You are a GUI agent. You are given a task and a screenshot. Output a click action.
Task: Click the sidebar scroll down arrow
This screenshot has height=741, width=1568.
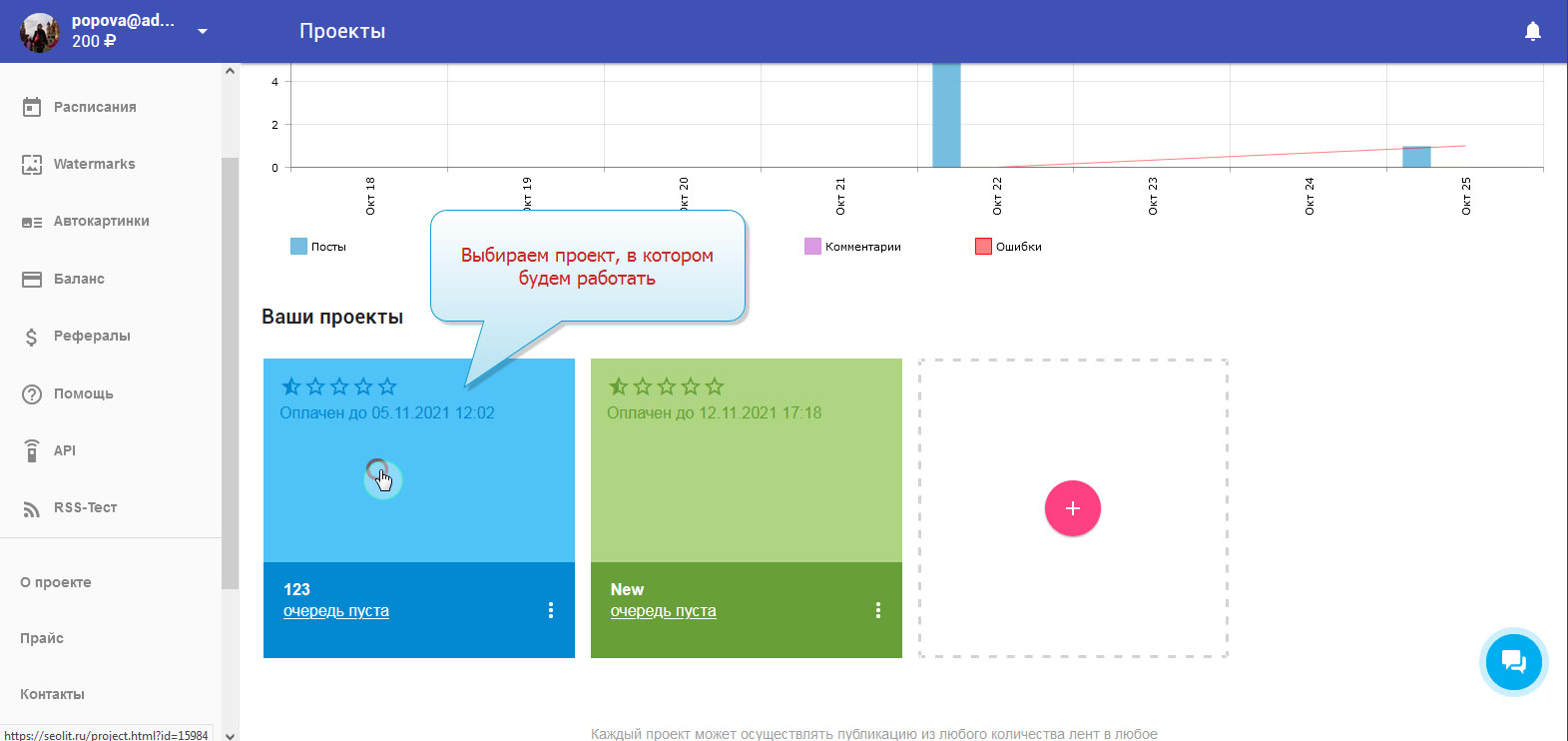point(231,735)
